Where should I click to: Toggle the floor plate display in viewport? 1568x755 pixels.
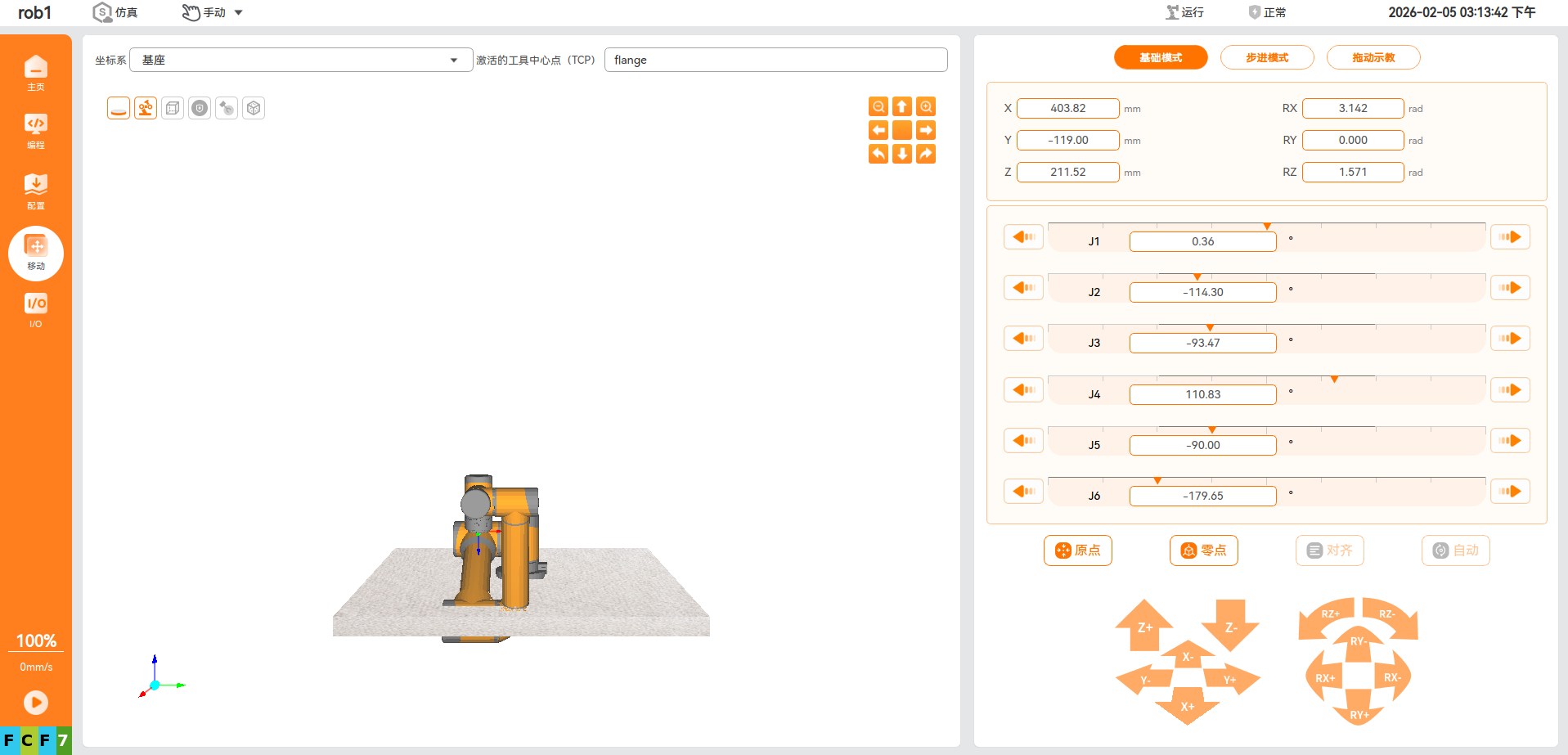click(x=119, y=108)
